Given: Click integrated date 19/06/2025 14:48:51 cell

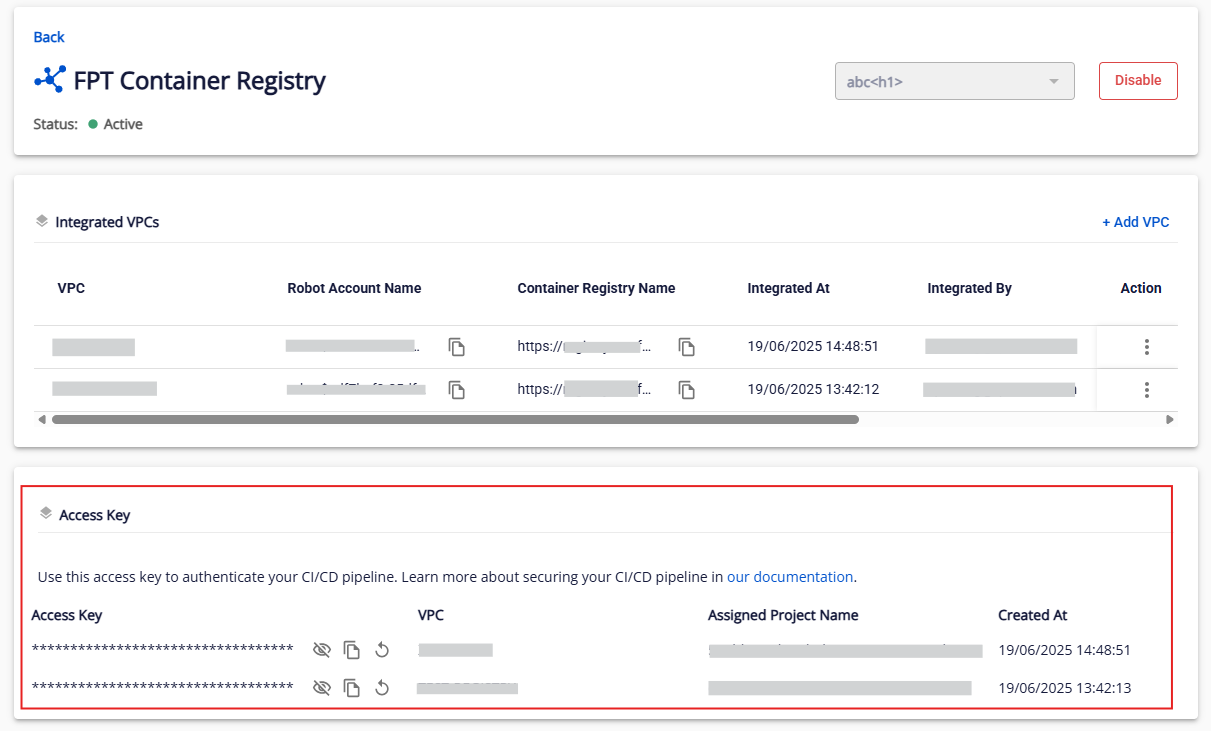Looking at the screenshot, I should (x=813, y=347).
